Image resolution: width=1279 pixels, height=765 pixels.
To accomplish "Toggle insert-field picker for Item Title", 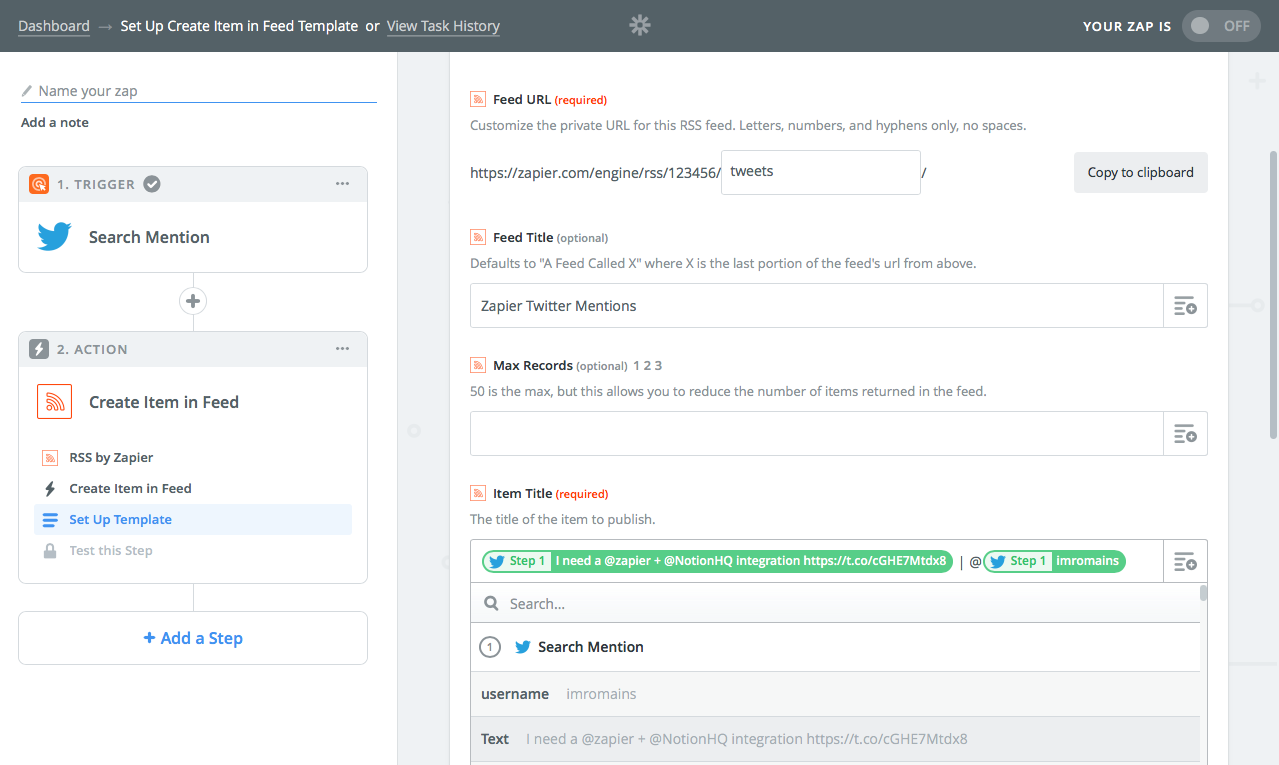I will (x=1185, y=561).
